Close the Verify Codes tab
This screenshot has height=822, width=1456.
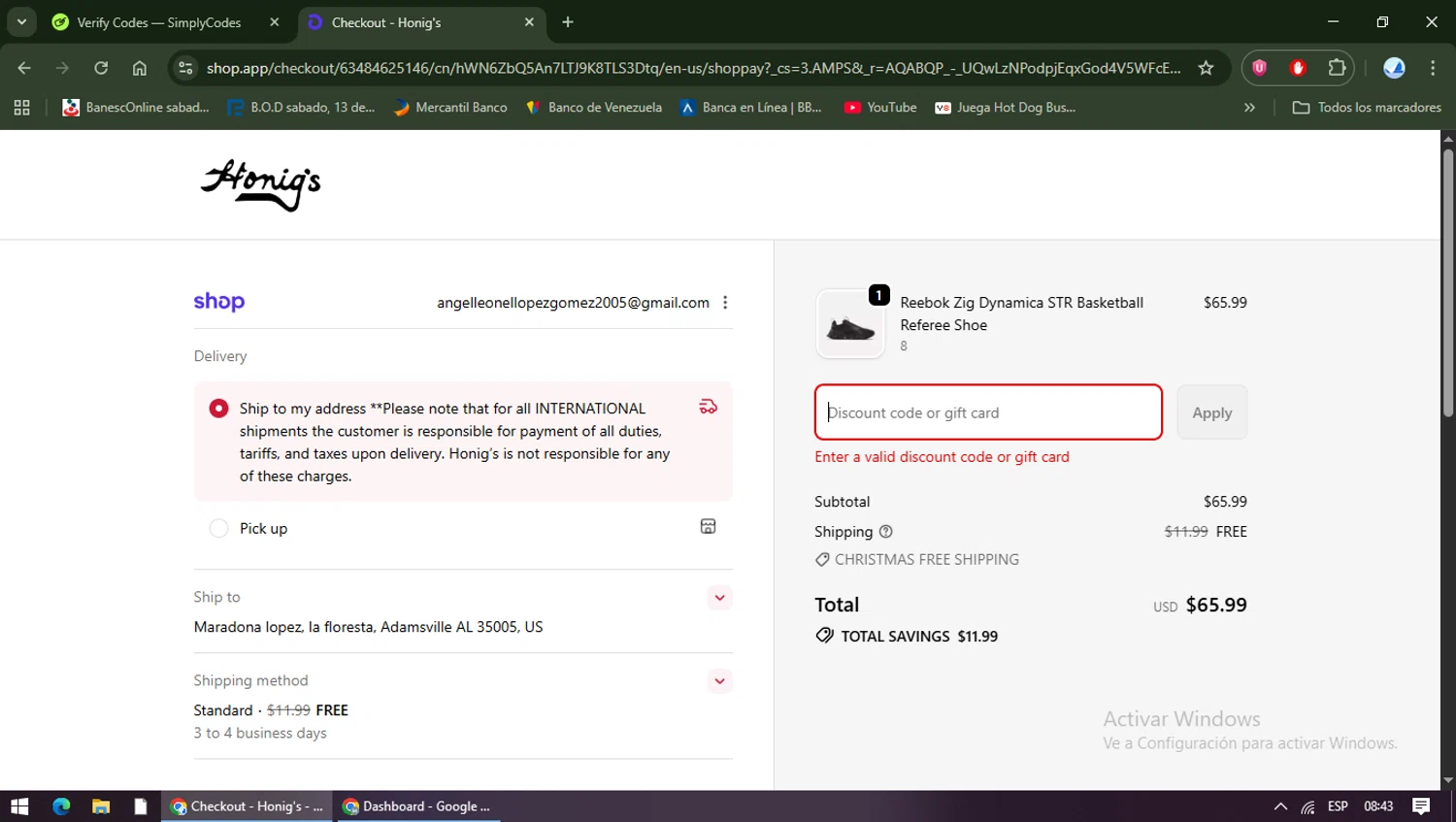coord(275,22)
